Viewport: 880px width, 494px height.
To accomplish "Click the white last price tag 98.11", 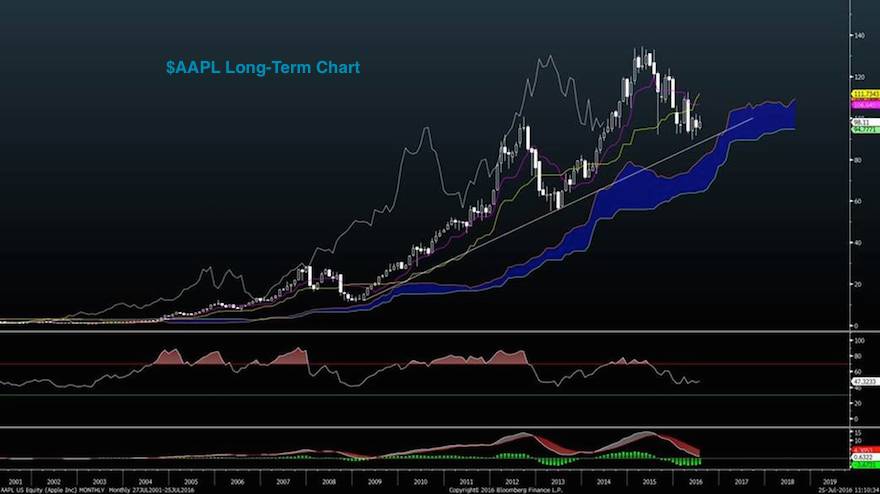I will 865,122.
